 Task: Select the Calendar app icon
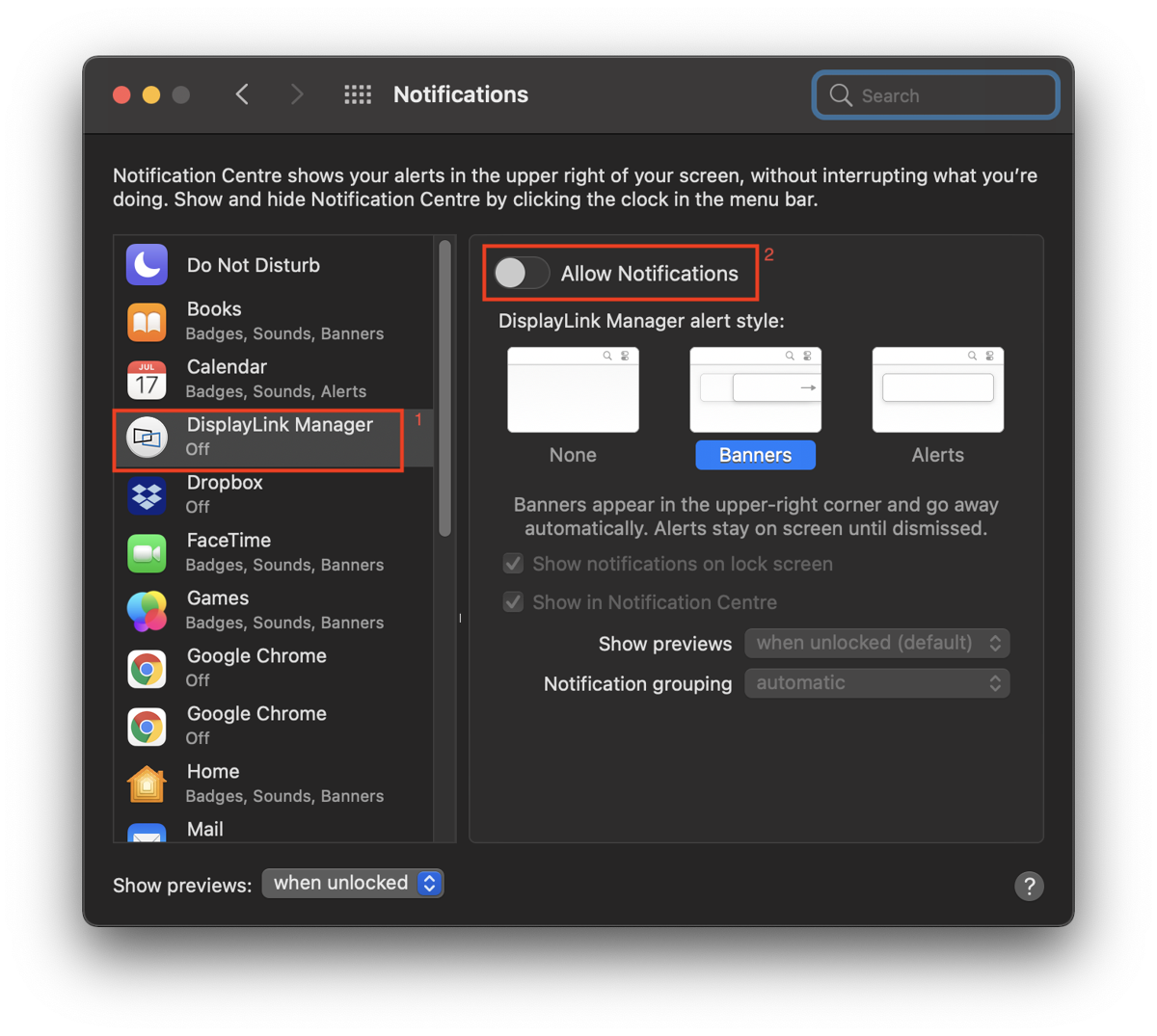[147, 379]
